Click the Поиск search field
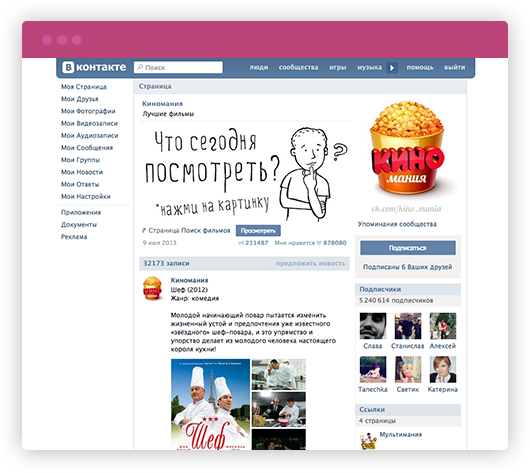The image size is (530, 473). pos(178,67)
